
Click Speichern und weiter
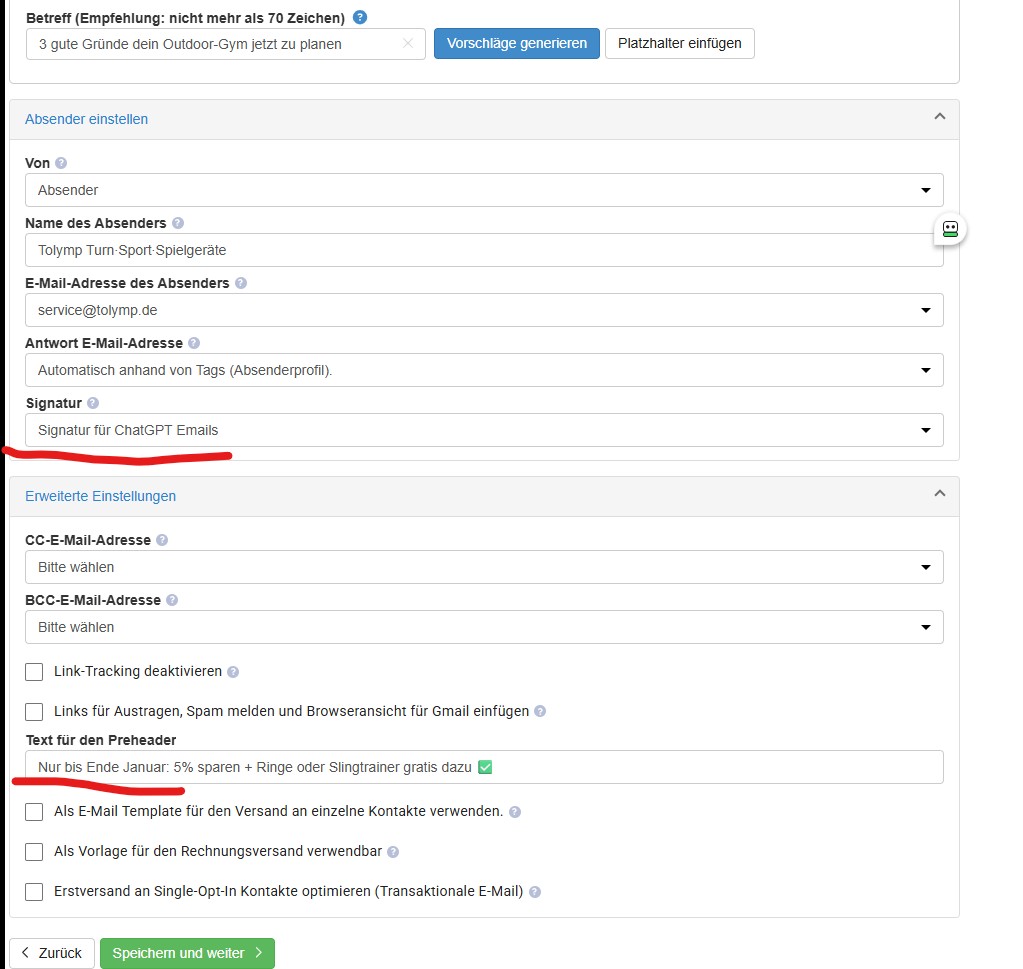click(x=187, y=953)
